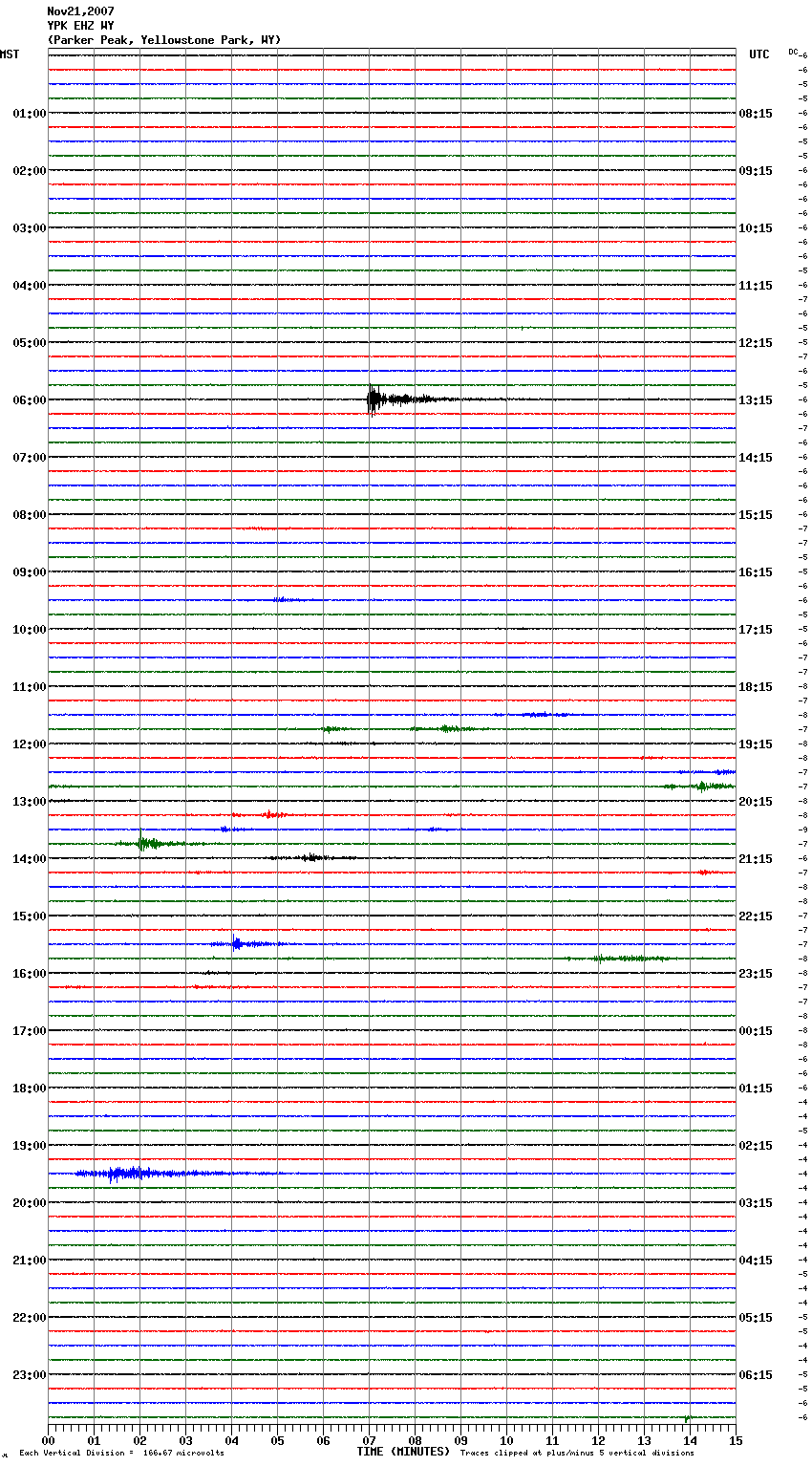Click the 21:15 UTC time label
The height and width of the screenshot is (1466, 812).
point(756,859)
